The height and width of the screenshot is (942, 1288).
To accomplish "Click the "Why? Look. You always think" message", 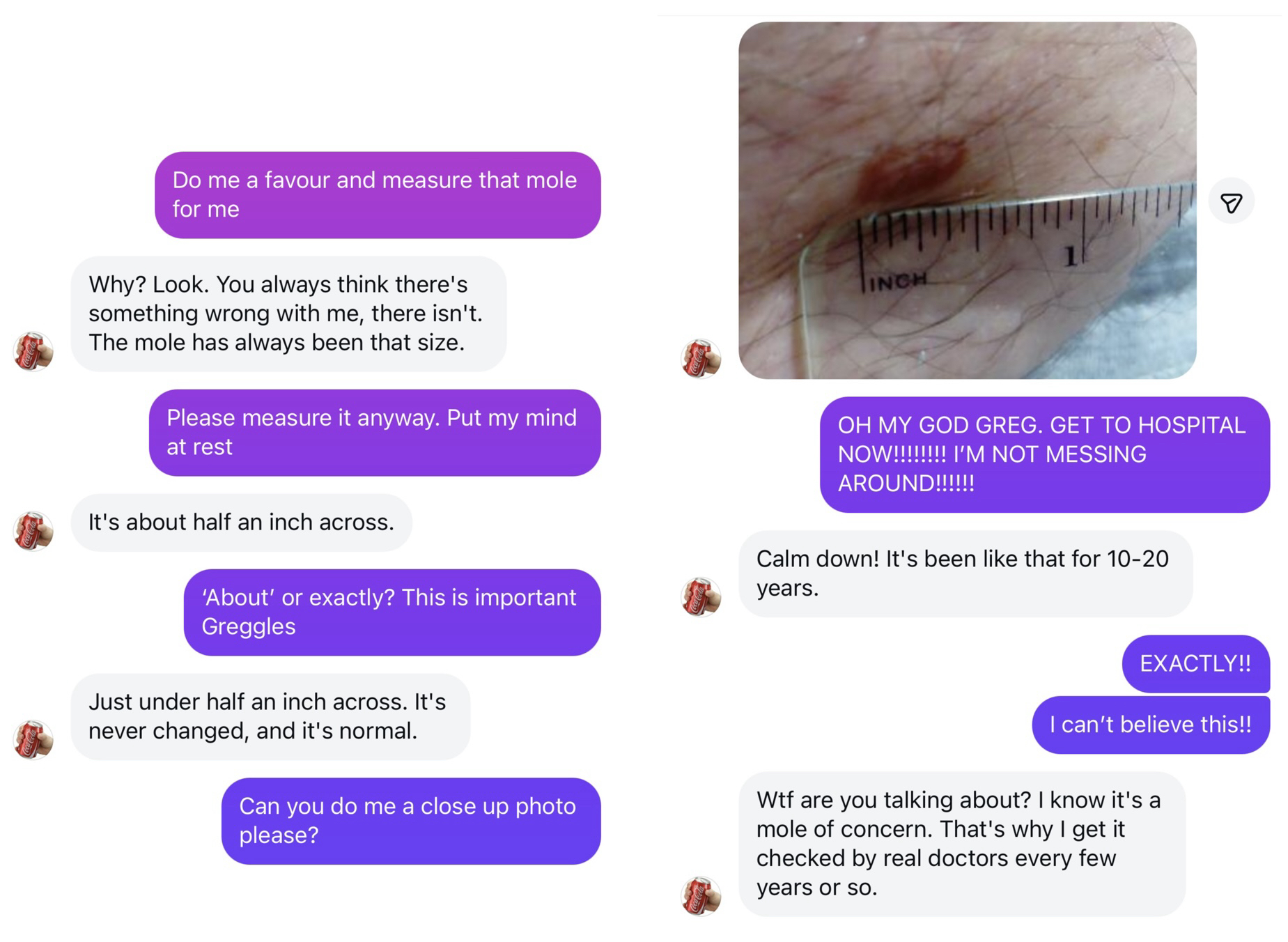I will pyautogui.click(x=288, y=314).
